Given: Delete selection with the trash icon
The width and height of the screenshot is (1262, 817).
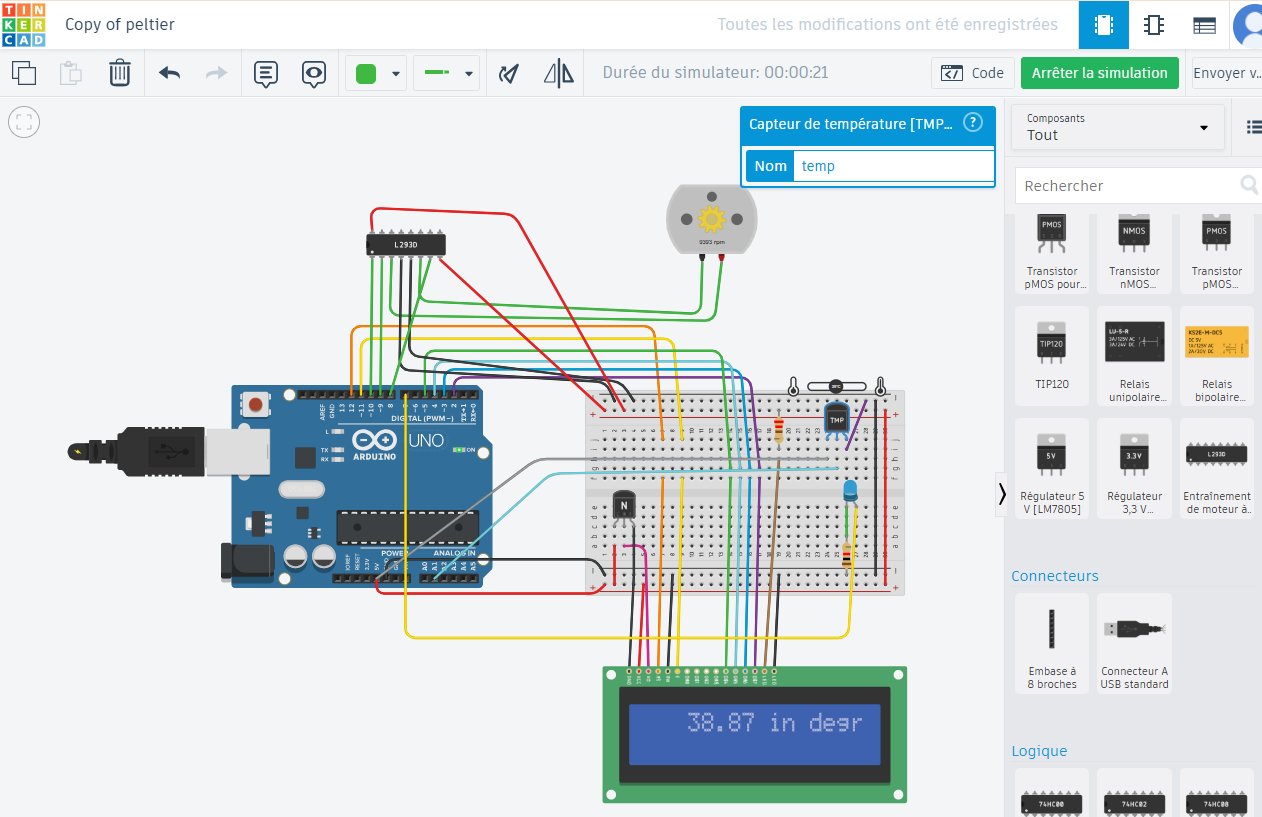Looking at the screenshot, I should coord(119,73).
